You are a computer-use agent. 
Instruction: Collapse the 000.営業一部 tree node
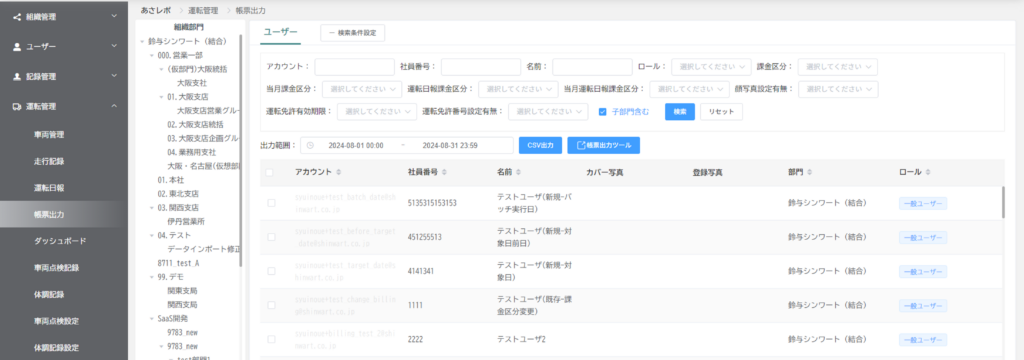152,56
